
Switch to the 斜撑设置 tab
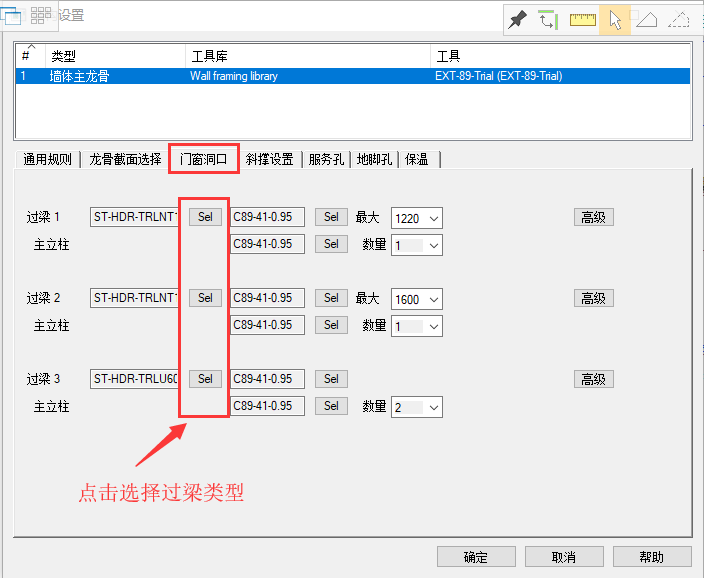pyautogui.click(x=269, y=159)
